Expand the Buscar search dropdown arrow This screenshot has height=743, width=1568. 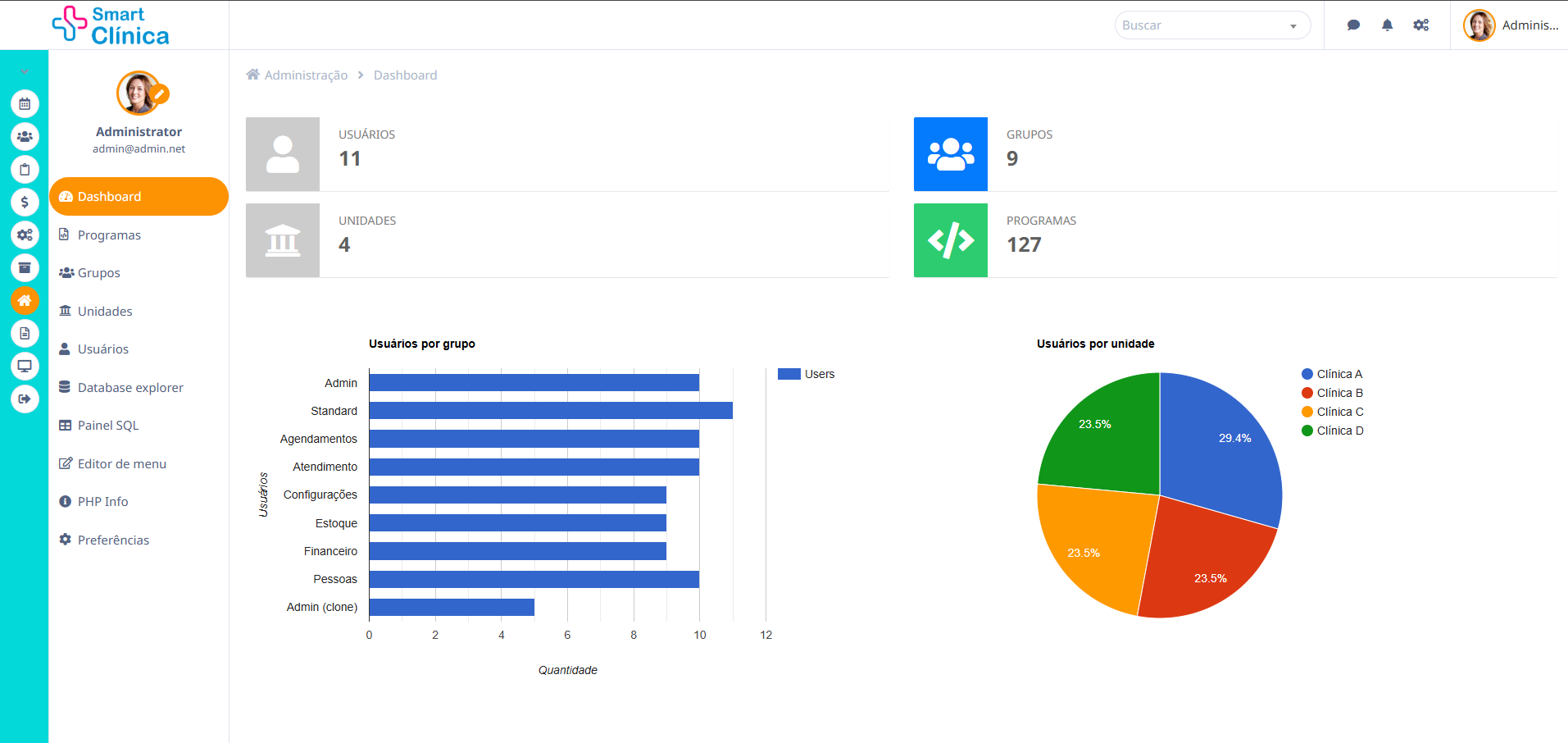point(1293,26)
